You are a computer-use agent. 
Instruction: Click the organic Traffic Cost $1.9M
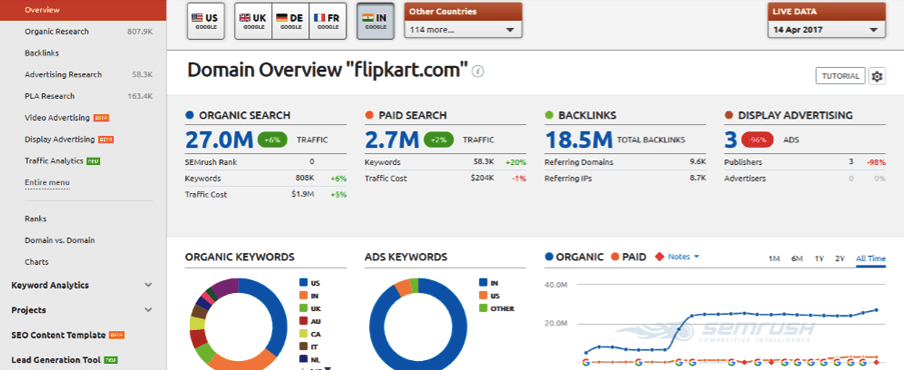[303, 195]
